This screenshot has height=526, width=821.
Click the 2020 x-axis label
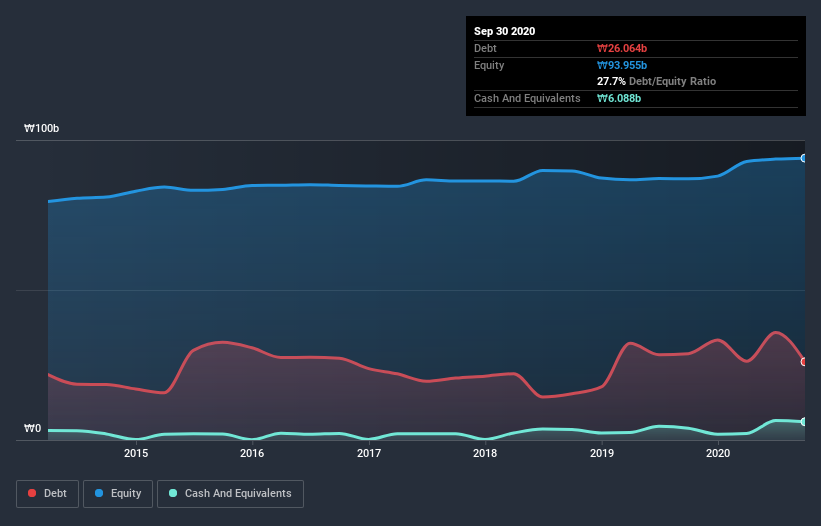point(718,453)
